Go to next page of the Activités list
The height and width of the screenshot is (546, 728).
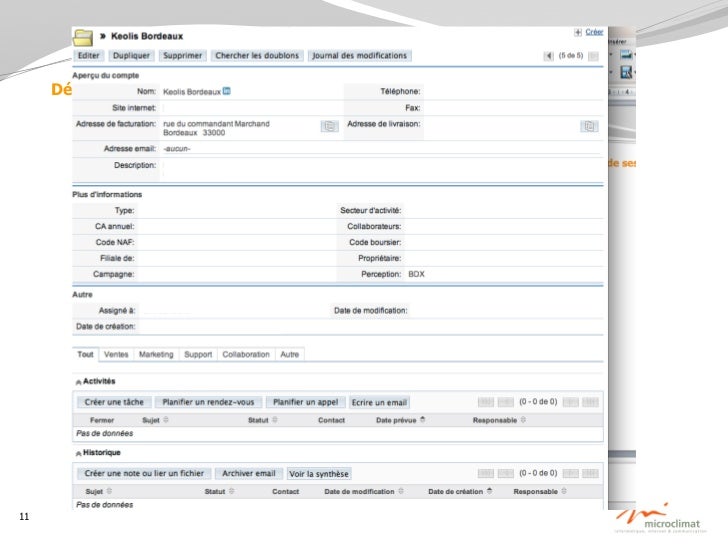point(571,402)
